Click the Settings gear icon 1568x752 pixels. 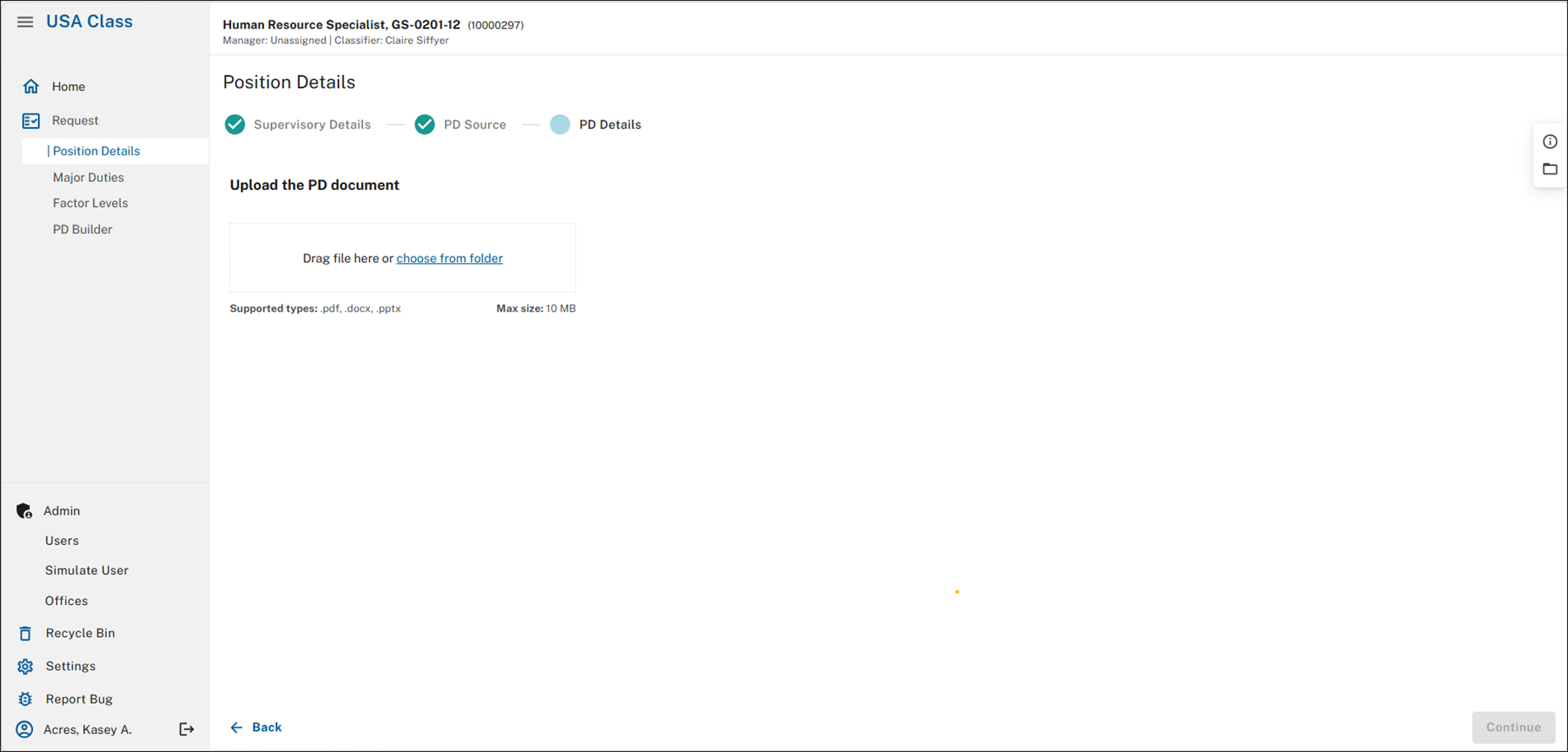point(25,666)
